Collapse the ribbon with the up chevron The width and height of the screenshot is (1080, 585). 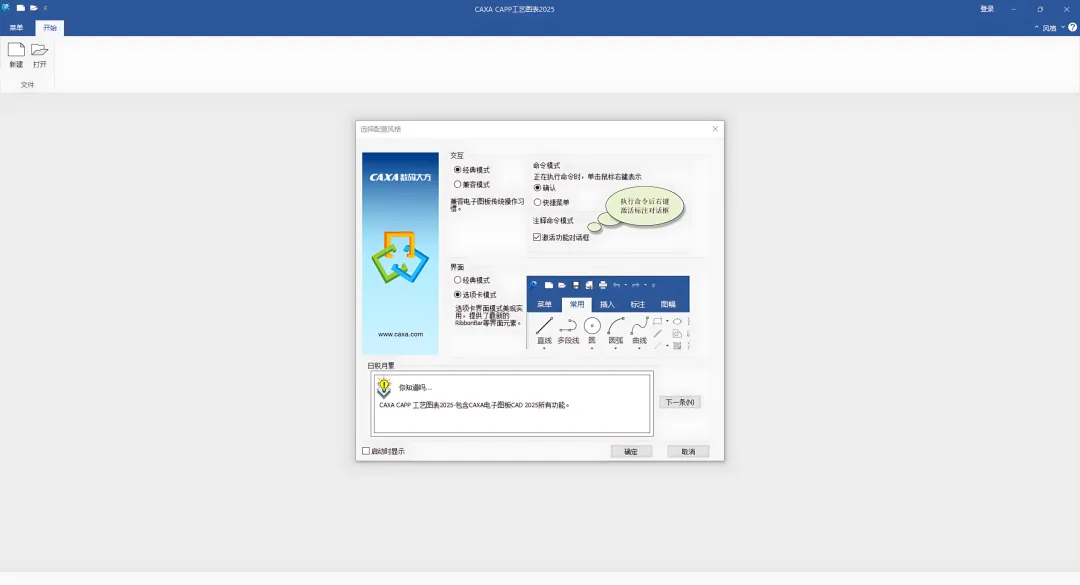pyautogui.click(x=1036, y=28)
